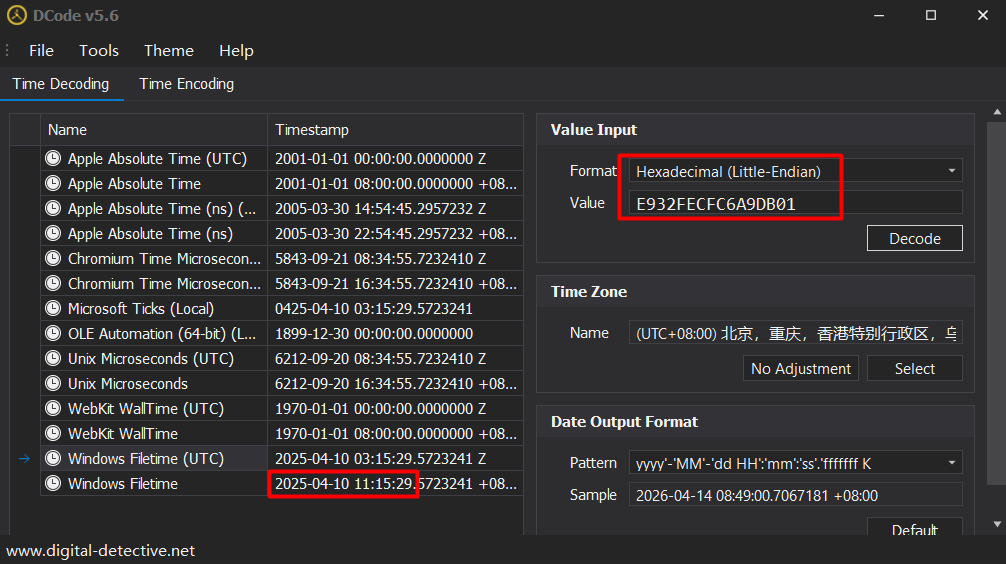This screenshot has width=1006, height=564.
Task: Open the Tools menu
Action: 99,51
